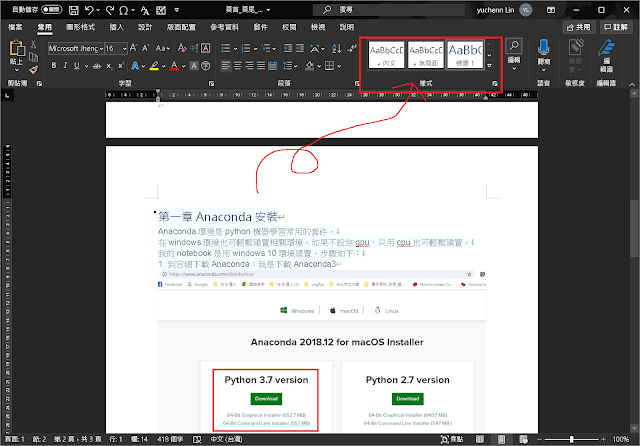640x446 pixels.
Task: Insert symbol using Omega icon
Action: click(124, 10)
